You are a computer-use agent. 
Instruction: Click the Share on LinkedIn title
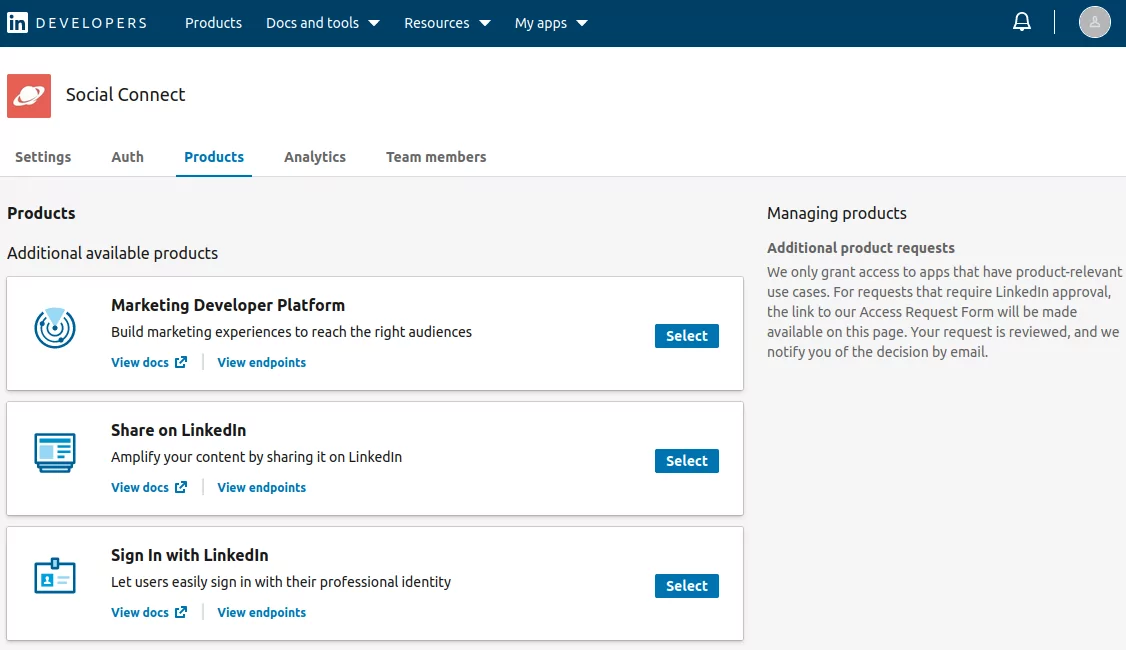[178, 430]
